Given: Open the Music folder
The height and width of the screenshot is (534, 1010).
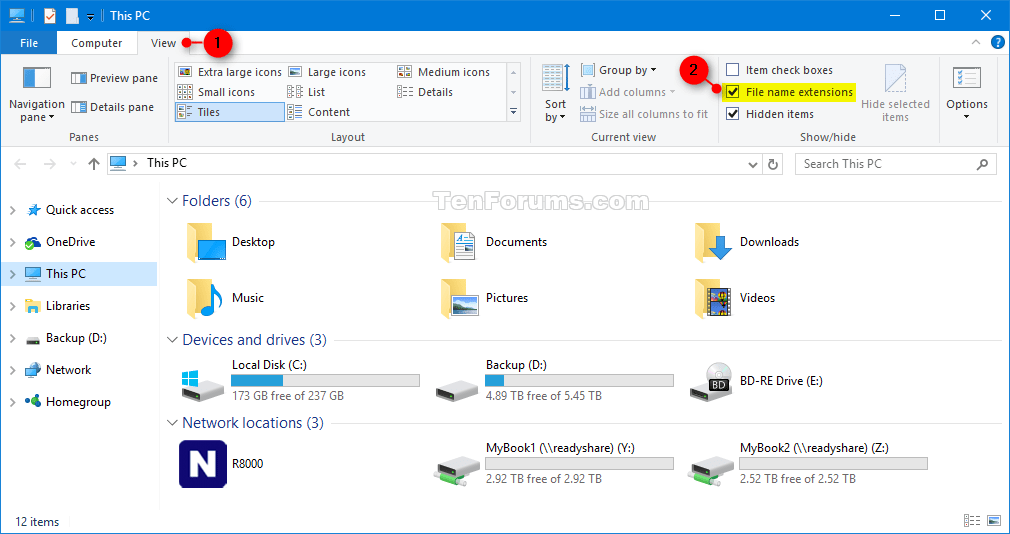Looking at the screenshot, I should coord(225,298).
